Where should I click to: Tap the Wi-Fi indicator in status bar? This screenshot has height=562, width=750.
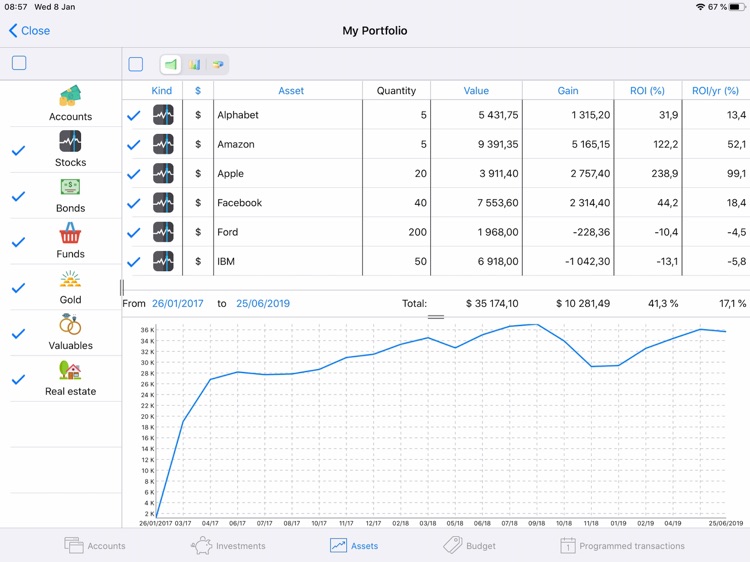pos(700,7)
